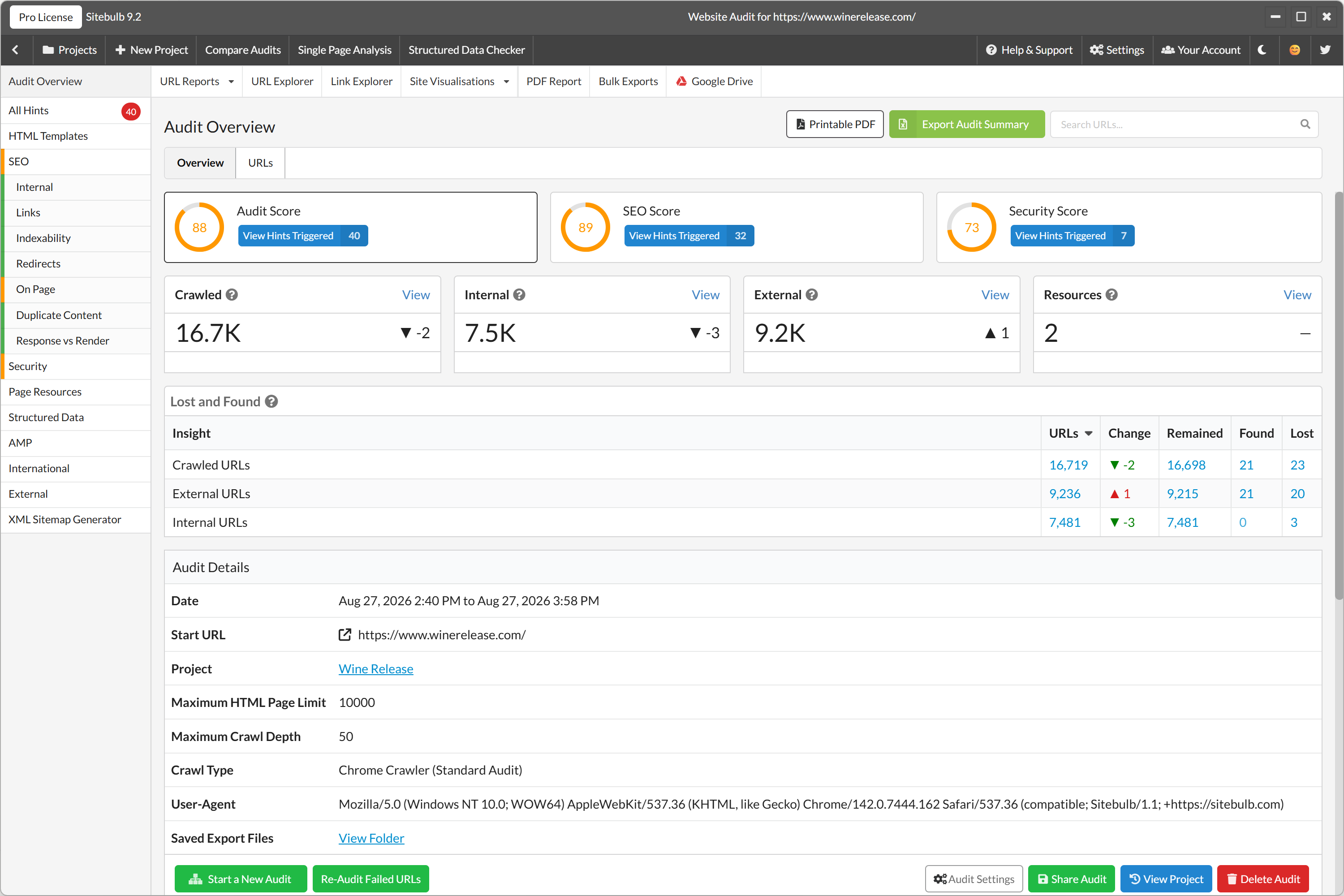The height and width of the screenshot is (896, 1344).
Task: Click the search magnifier icon
Action: coord(1305,124)
